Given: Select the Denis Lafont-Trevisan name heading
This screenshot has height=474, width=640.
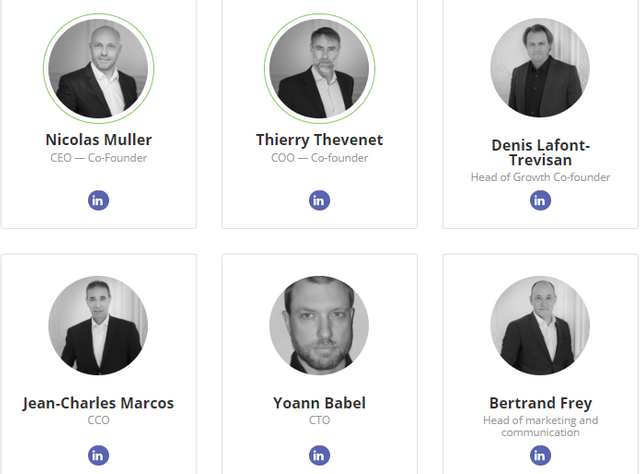Looking at the screenshot, I should 540,152.
